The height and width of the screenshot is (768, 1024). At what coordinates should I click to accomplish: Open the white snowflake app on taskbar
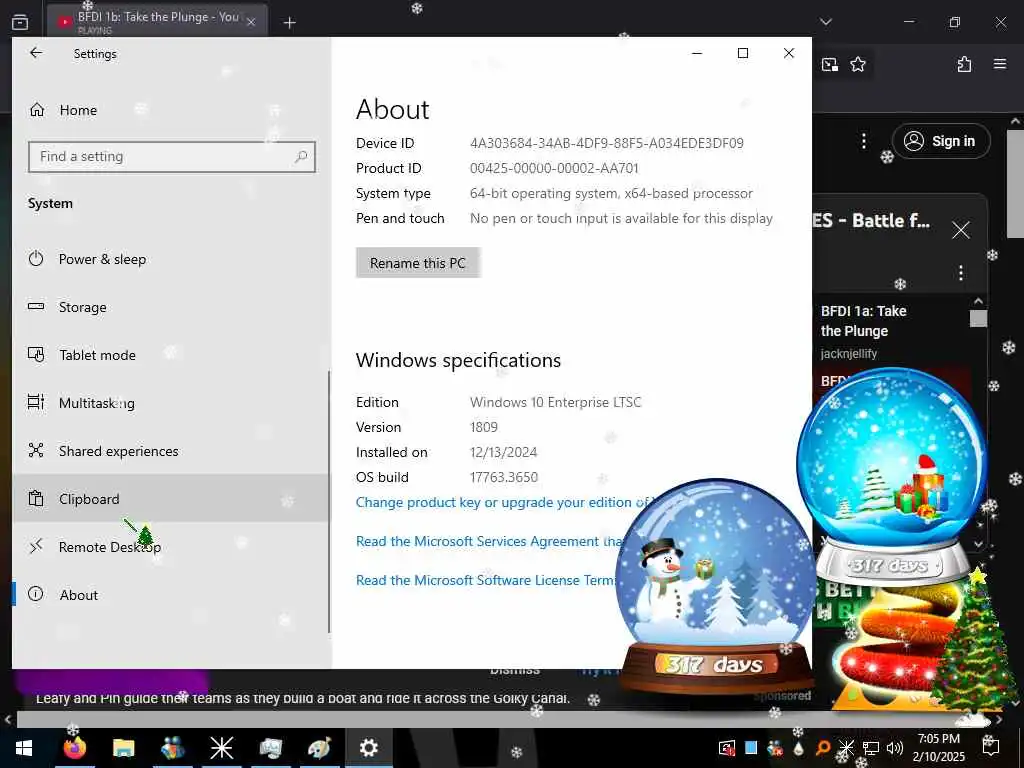click(221, 748)
